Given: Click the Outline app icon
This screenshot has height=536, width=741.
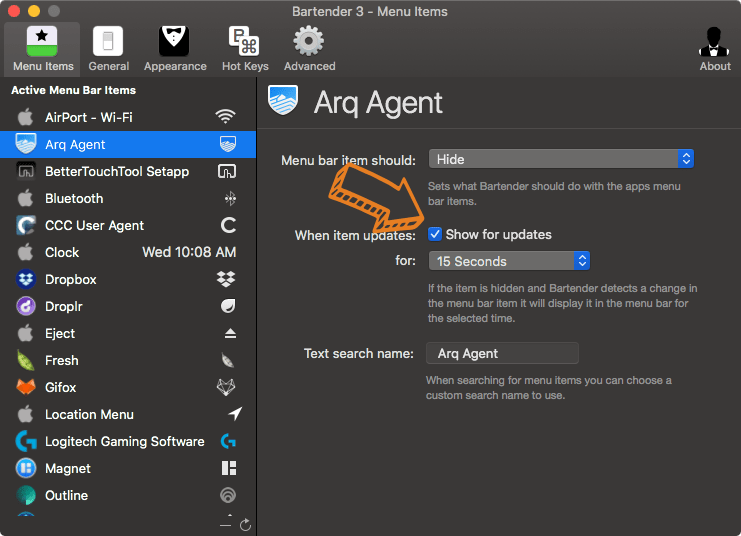Looking at the screenshot, I should (26, 495).
